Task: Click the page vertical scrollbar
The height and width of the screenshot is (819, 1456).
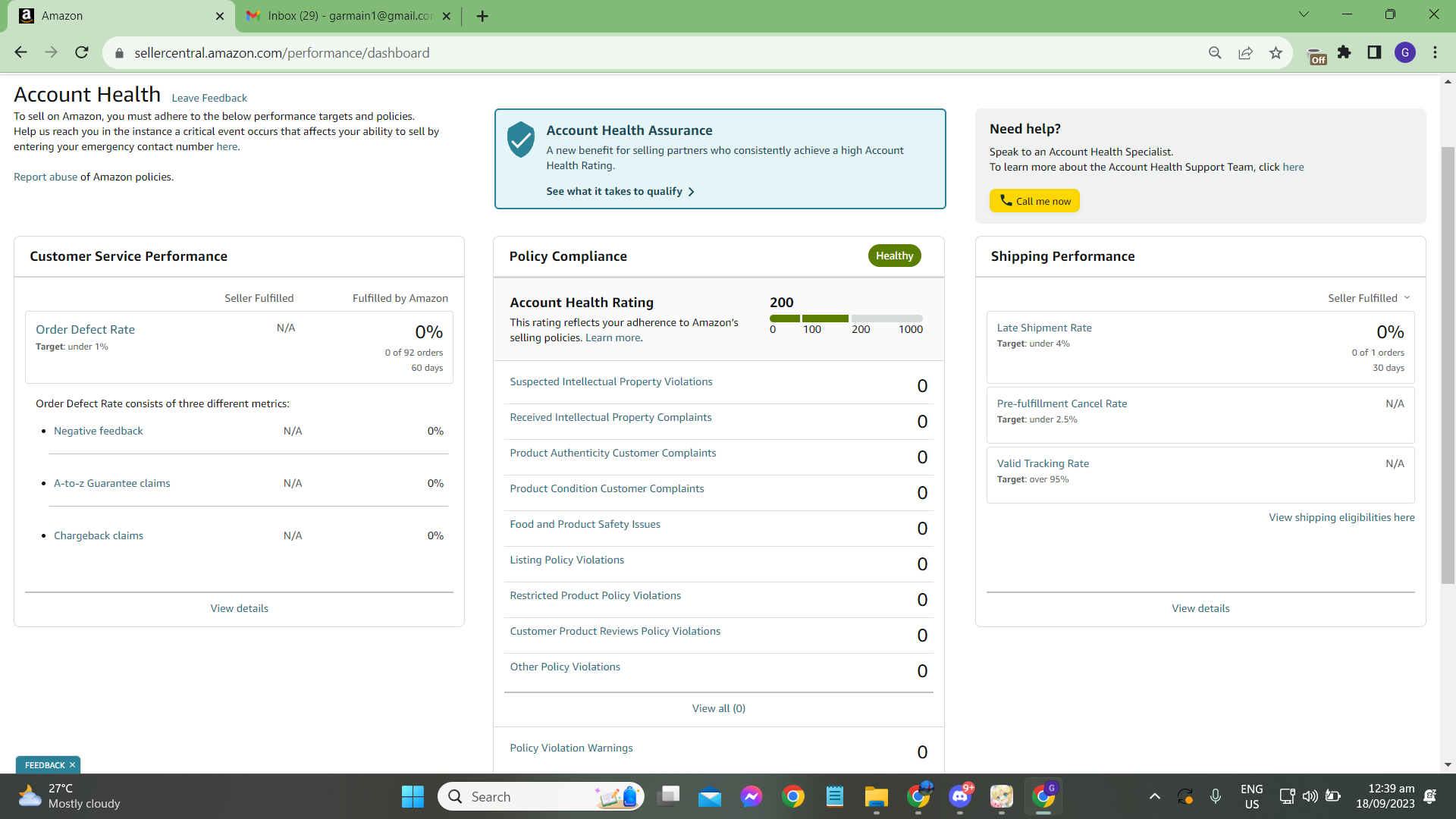Action: 1448,364
